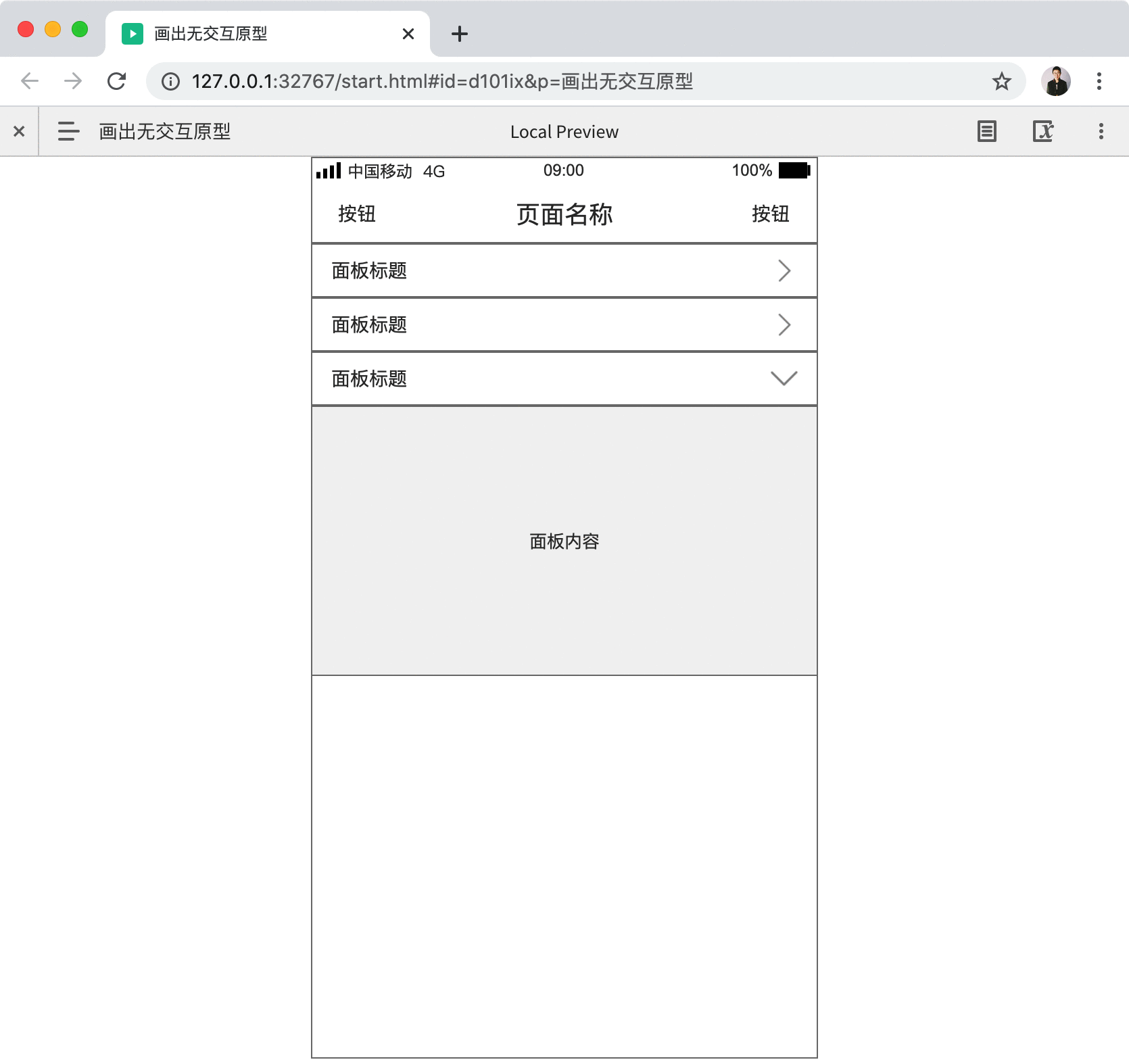Click the variables (x) icon in preview toolbar
This screenshot has width=1129, height=1064.
coord(1044,131)
